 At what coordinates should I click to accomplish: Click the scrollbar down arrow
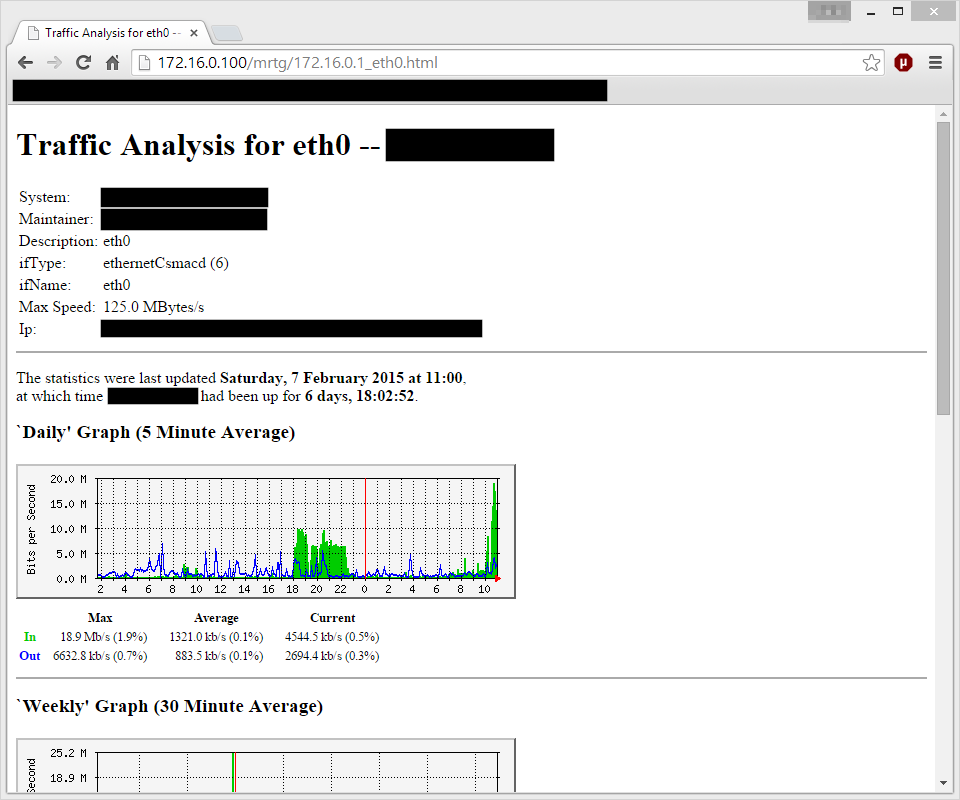click(x=943, y=783)
